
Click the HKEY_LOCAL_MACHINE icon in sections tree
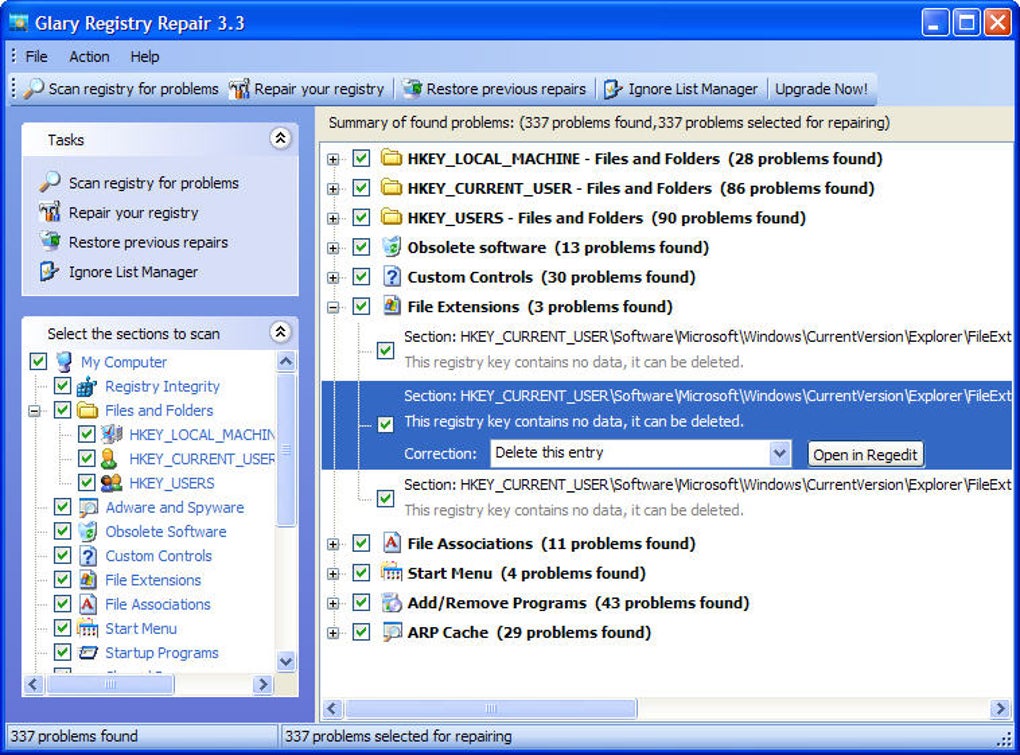click(x=111, y=434)
